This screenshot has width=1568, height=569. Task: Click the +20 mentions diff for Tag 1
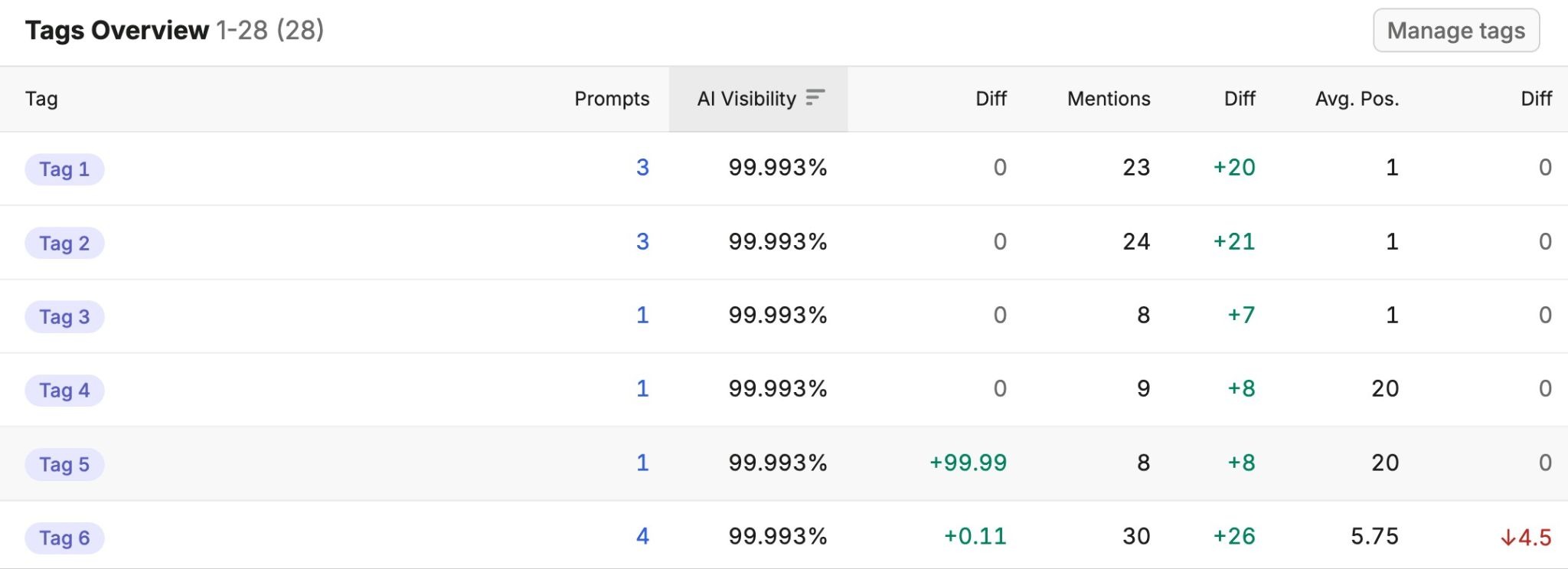(1234, 168)
